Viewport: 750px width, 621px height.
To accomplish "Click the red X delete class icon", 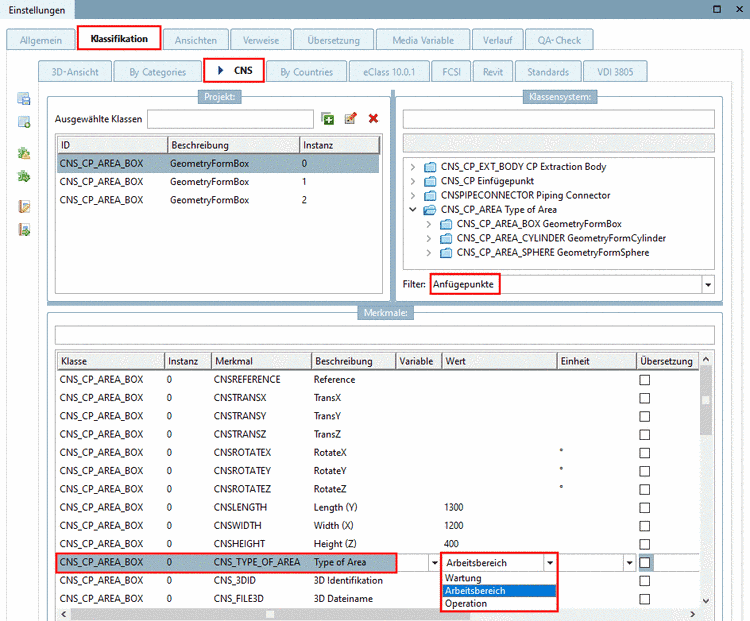I will pyautogui.click(x=373, y=119).
